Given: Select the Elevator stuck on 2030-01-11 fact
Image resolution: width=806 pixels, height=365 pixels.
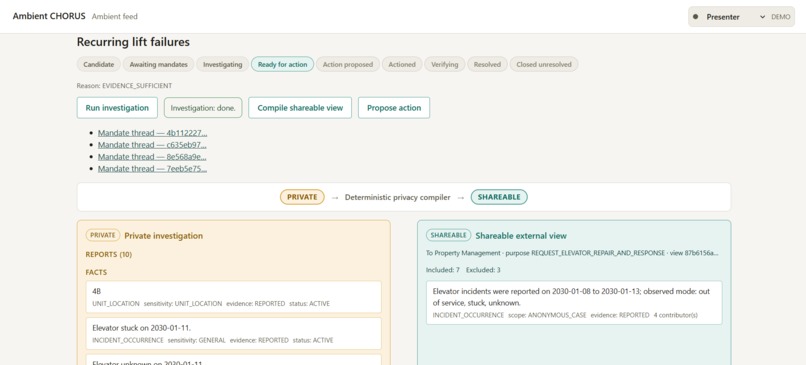Looking at the screenshot, I should [233, 333].
